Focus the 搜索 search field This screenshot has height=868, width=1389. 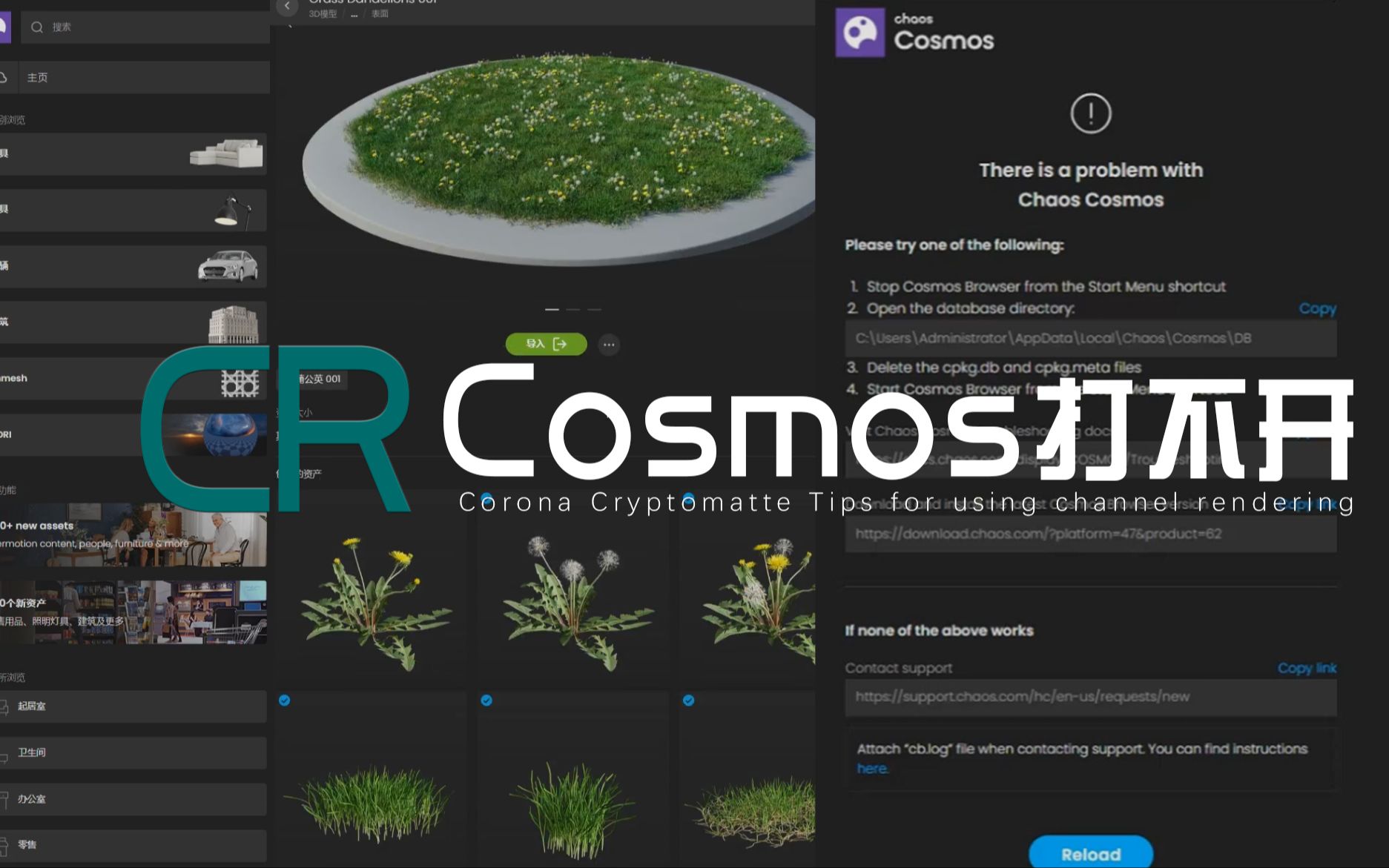click(x=145, y=27)
